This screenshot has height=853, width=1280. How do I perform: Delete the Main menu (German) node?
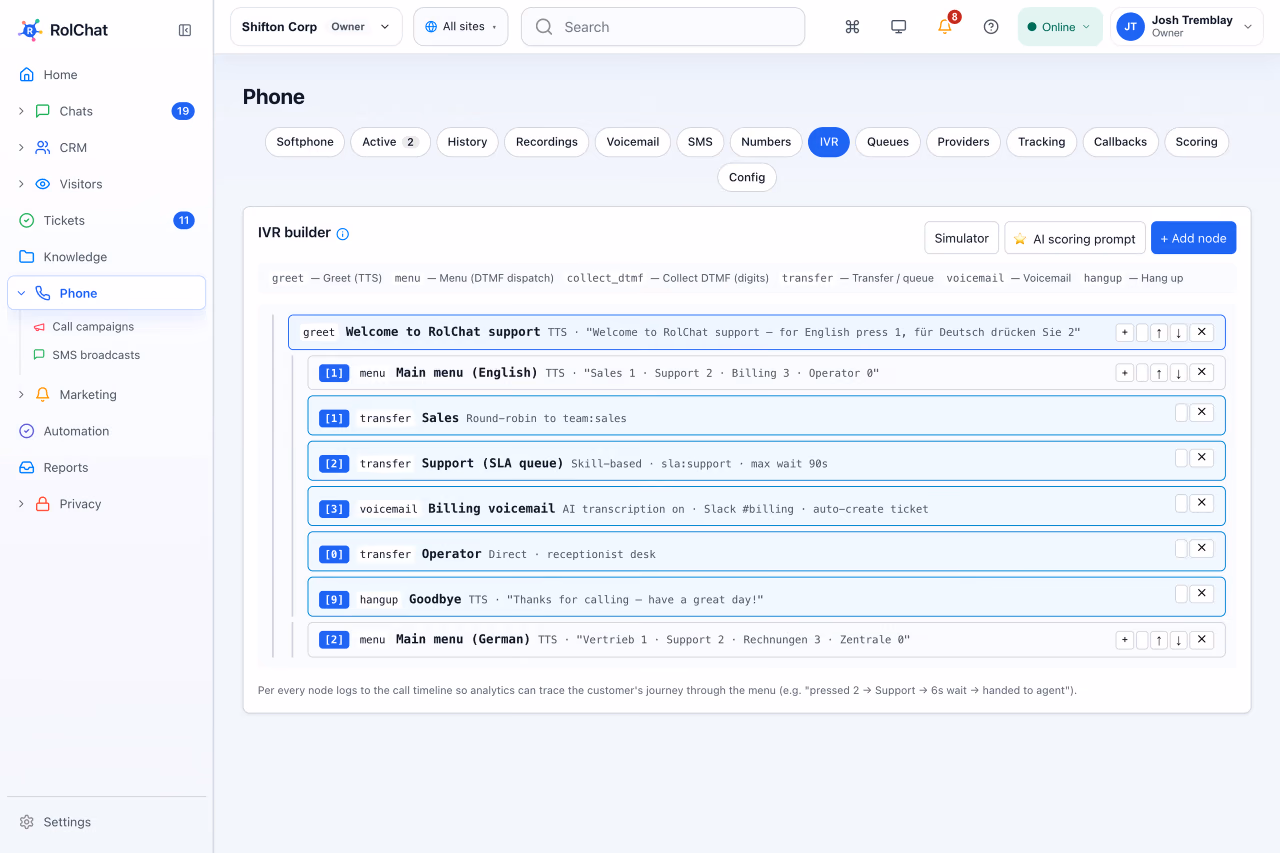1202,640
